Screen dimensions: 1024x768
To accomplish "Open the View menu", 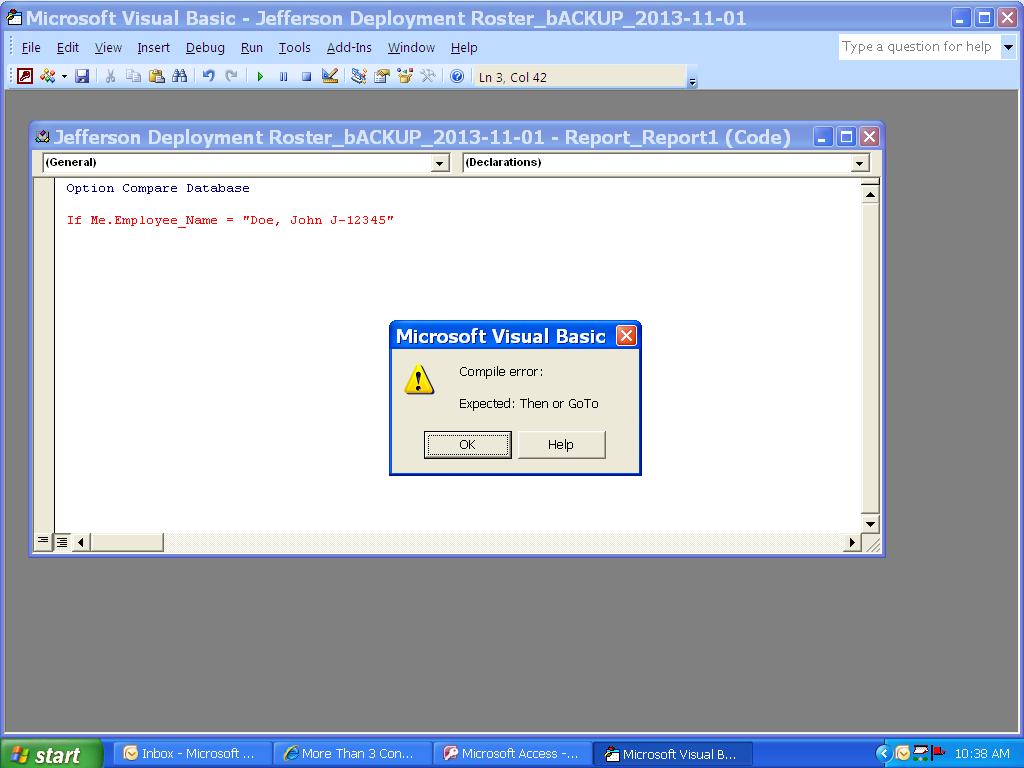I will tap(108, 48).
